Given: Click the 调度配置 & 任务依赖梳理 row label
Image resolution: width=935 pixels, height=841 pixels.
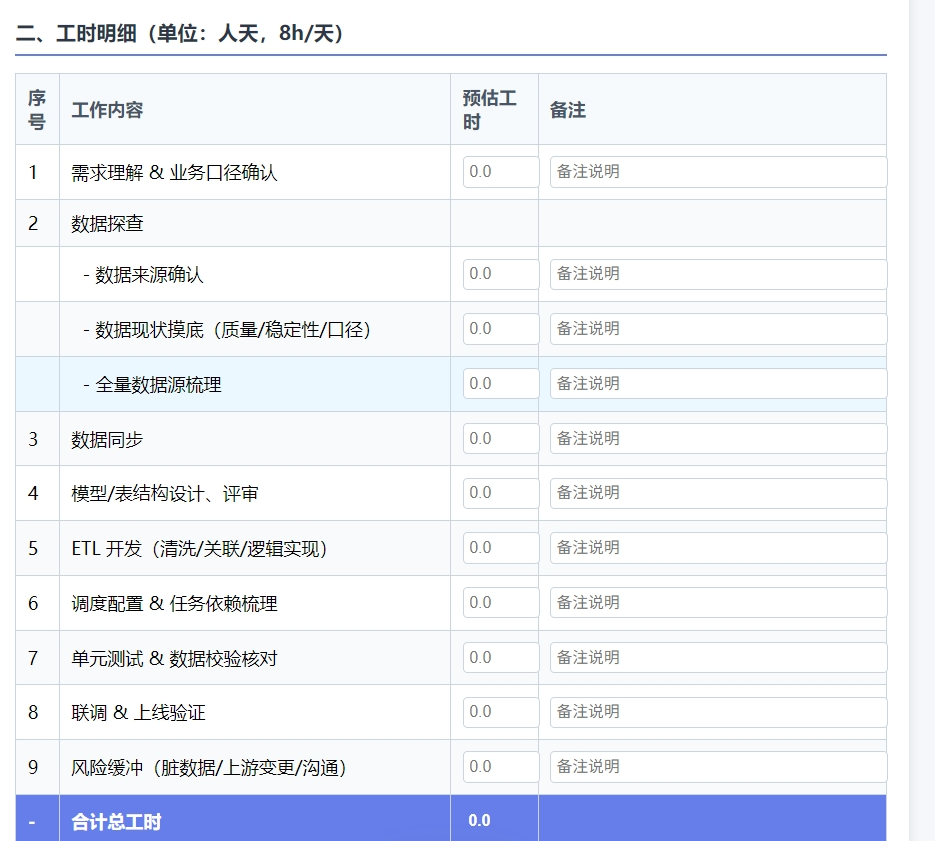Looking at the screenshot, I should (174, 604).
